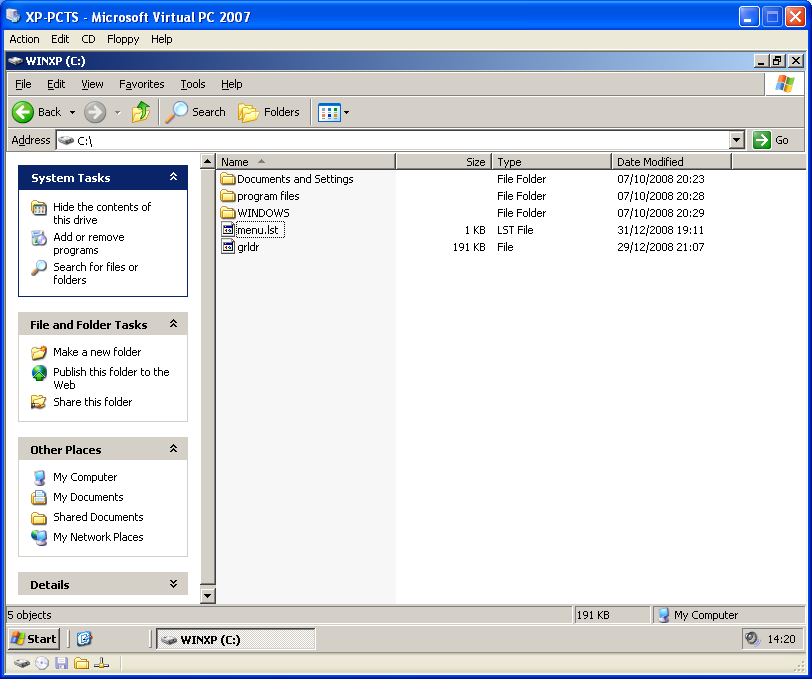
Task: Launch Internet Explorer from Quick Launch
Action: pos(84,639)
